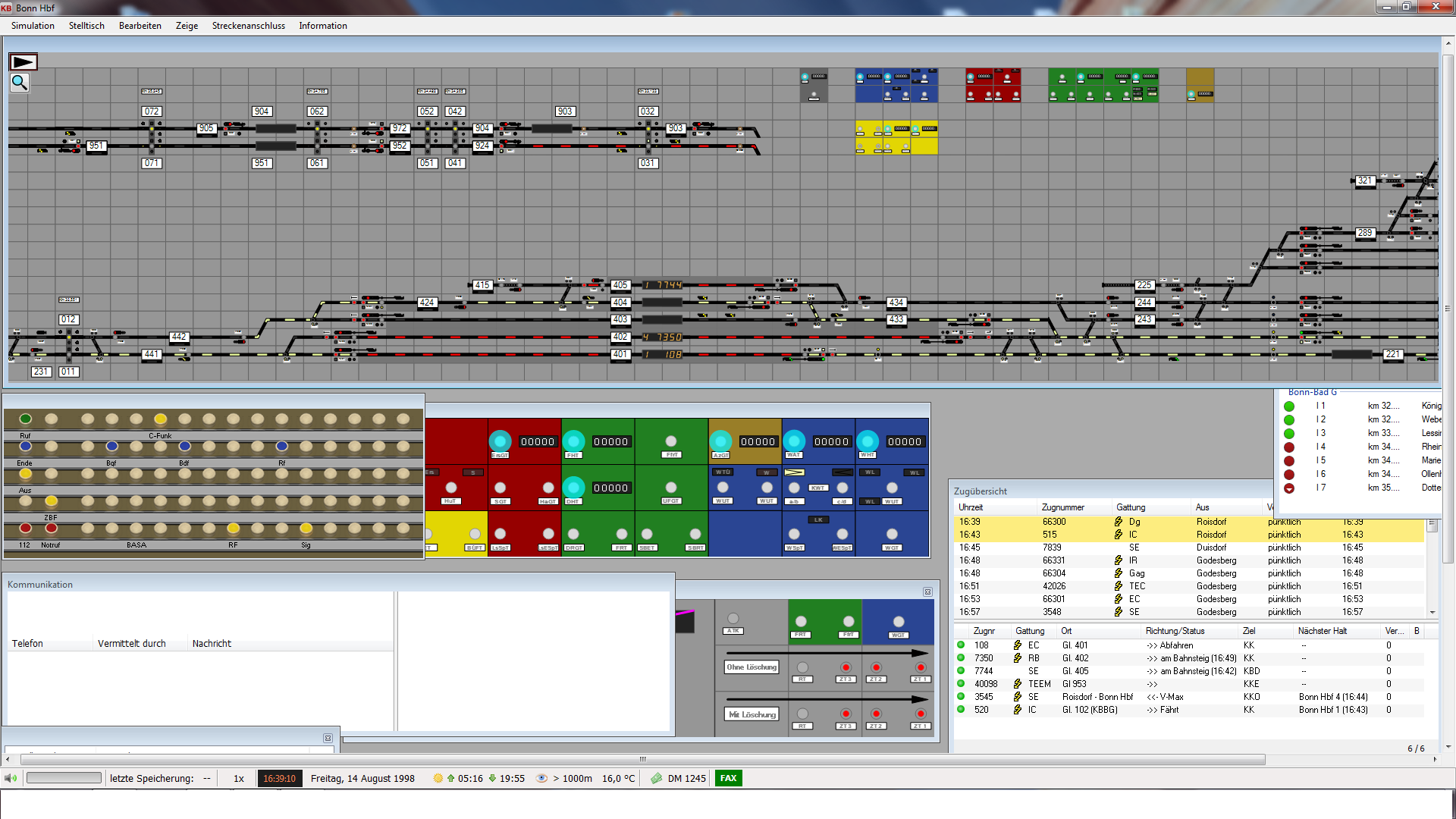
Task: Click the red Notruf lamp
Action: point(51,528)
